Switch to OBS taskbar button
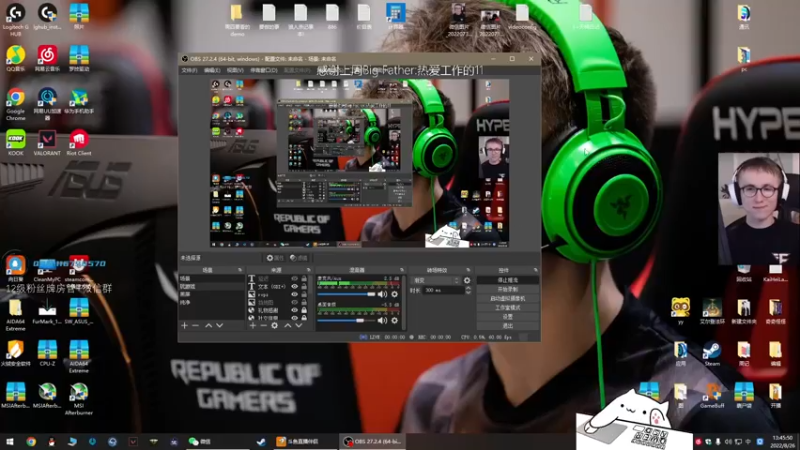This screenshot has height=450, width=800. coord(372,442)
